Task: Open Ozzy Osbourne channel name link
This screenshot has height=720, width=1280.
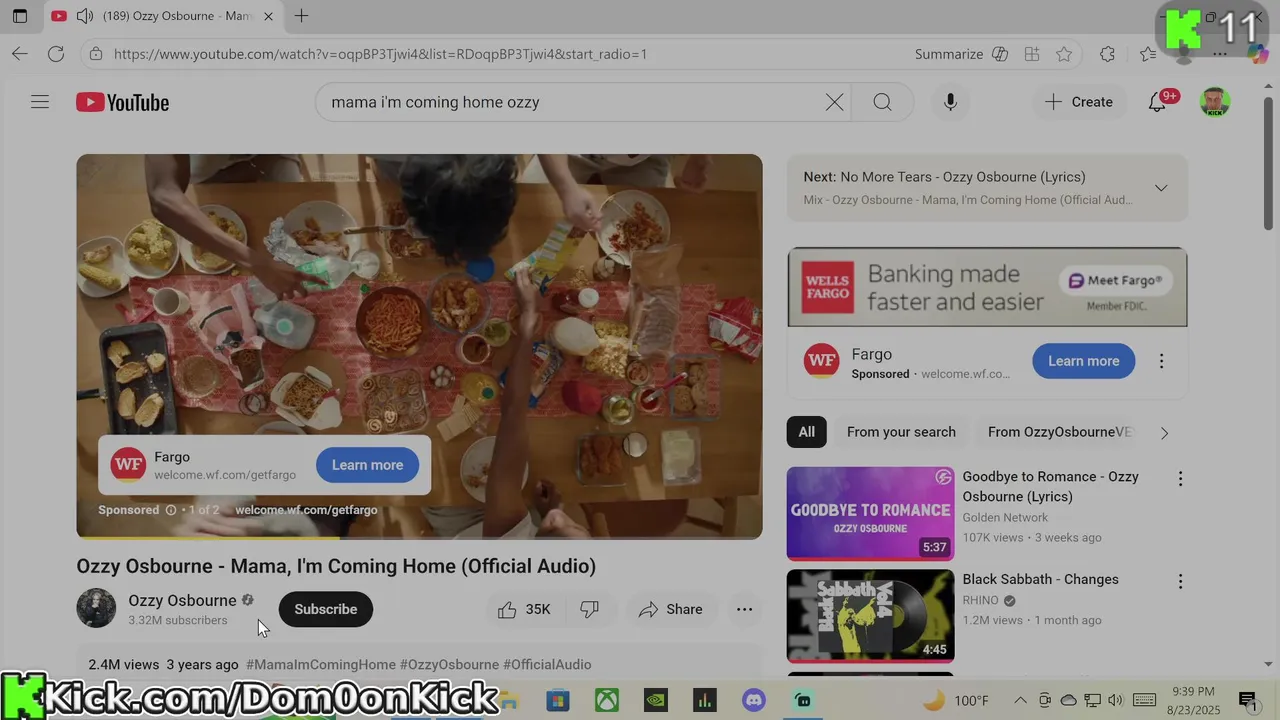Action: point(182,600)
